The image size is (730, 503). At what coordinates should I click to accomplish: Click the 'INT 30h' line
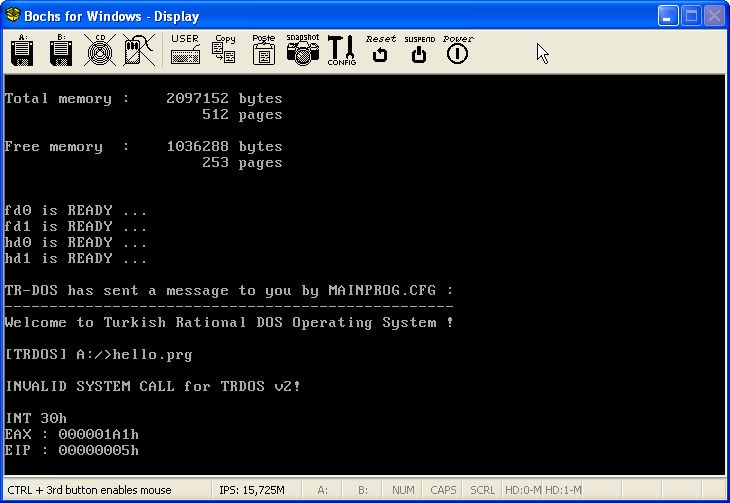(36, 418)
